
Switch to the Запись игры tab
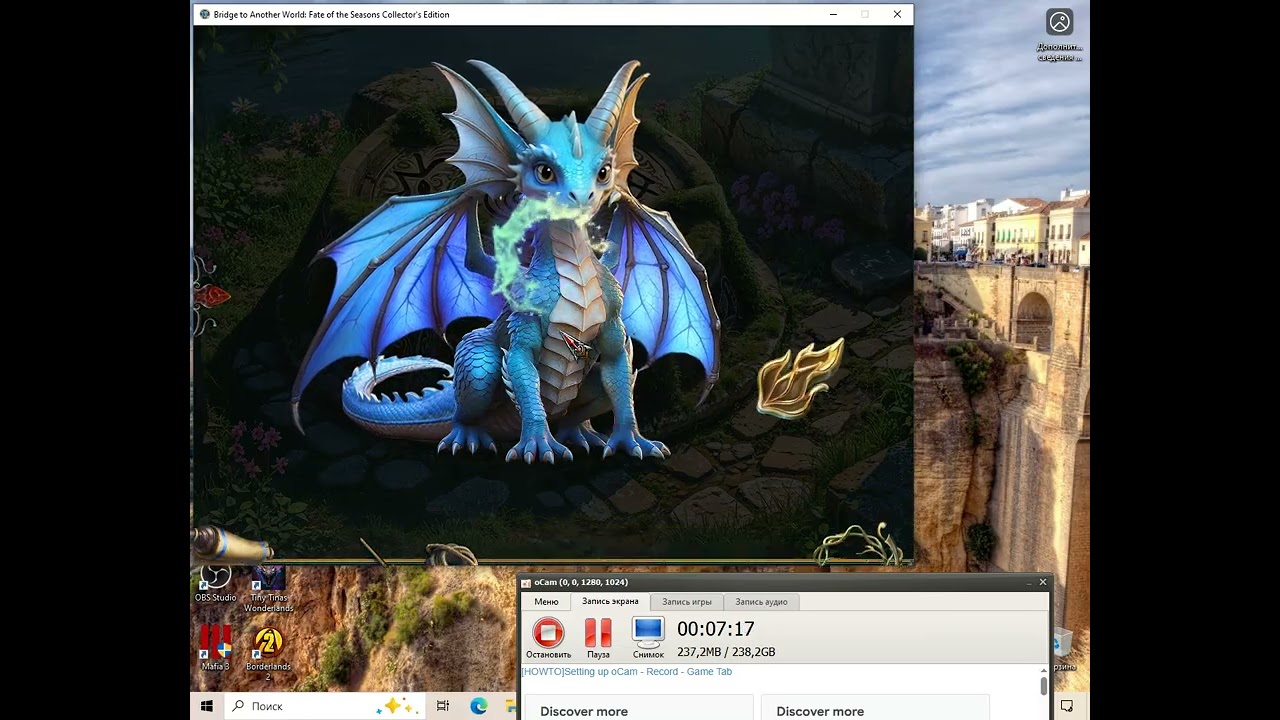pyautogui.click(x=687, y=602)
